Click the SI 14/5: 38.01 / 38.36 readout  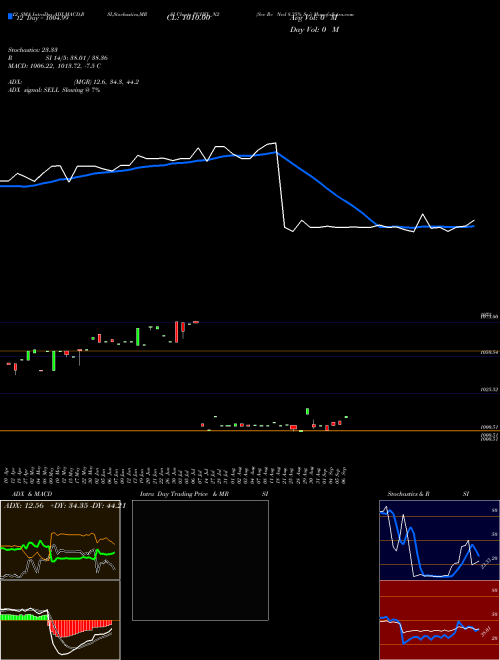(x=77, y=58)
